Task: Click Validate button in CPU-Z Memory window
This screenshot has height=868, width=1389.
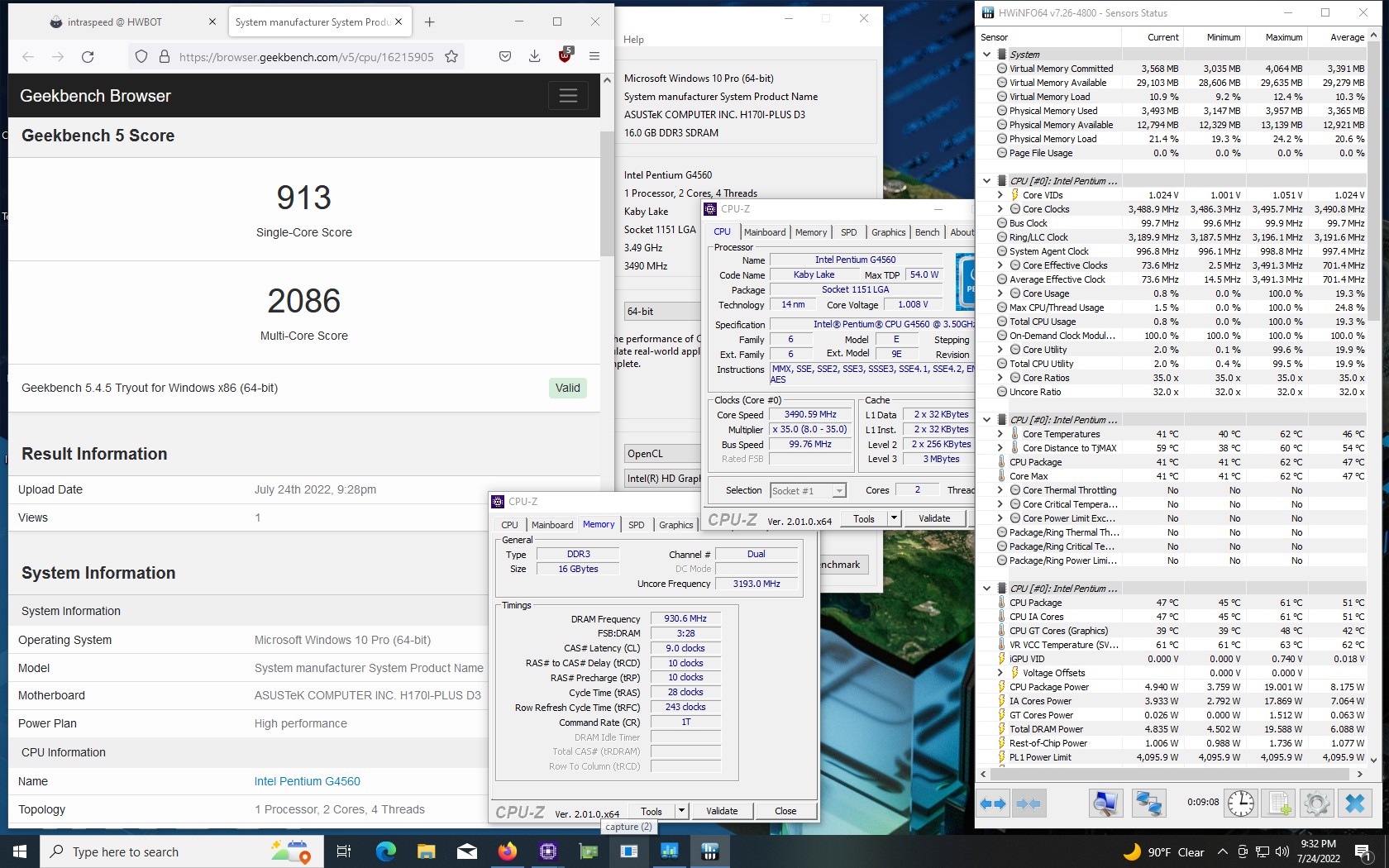Action: [722, 811]
